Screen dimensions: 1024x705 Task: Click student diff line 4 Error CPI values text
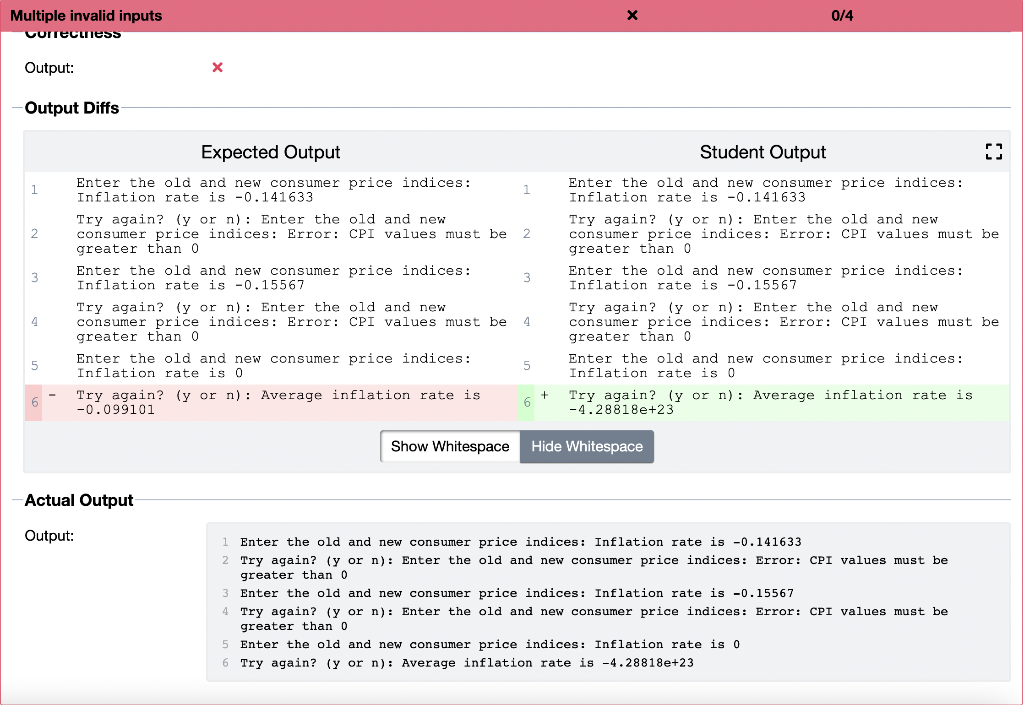784,322
